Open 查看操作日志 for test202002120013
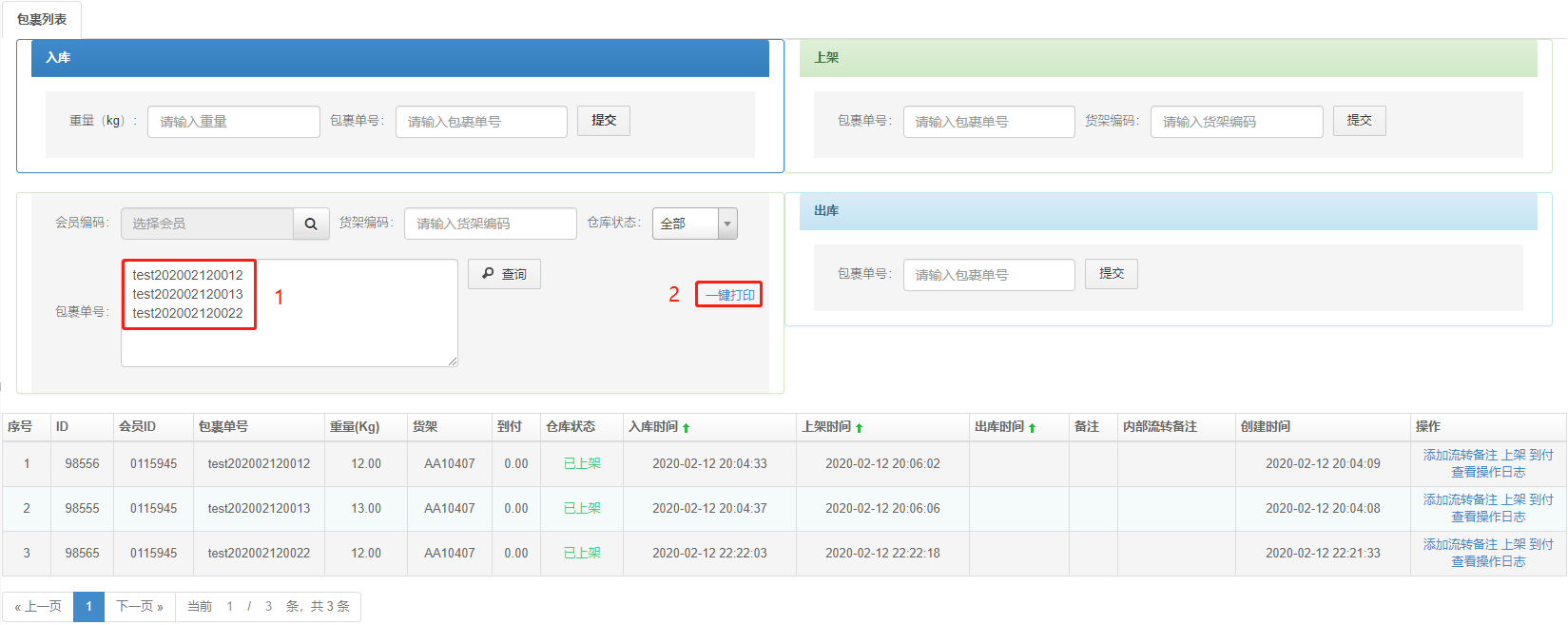The width and height of the screenshot is (1568, 625). tap(1488, 517)
